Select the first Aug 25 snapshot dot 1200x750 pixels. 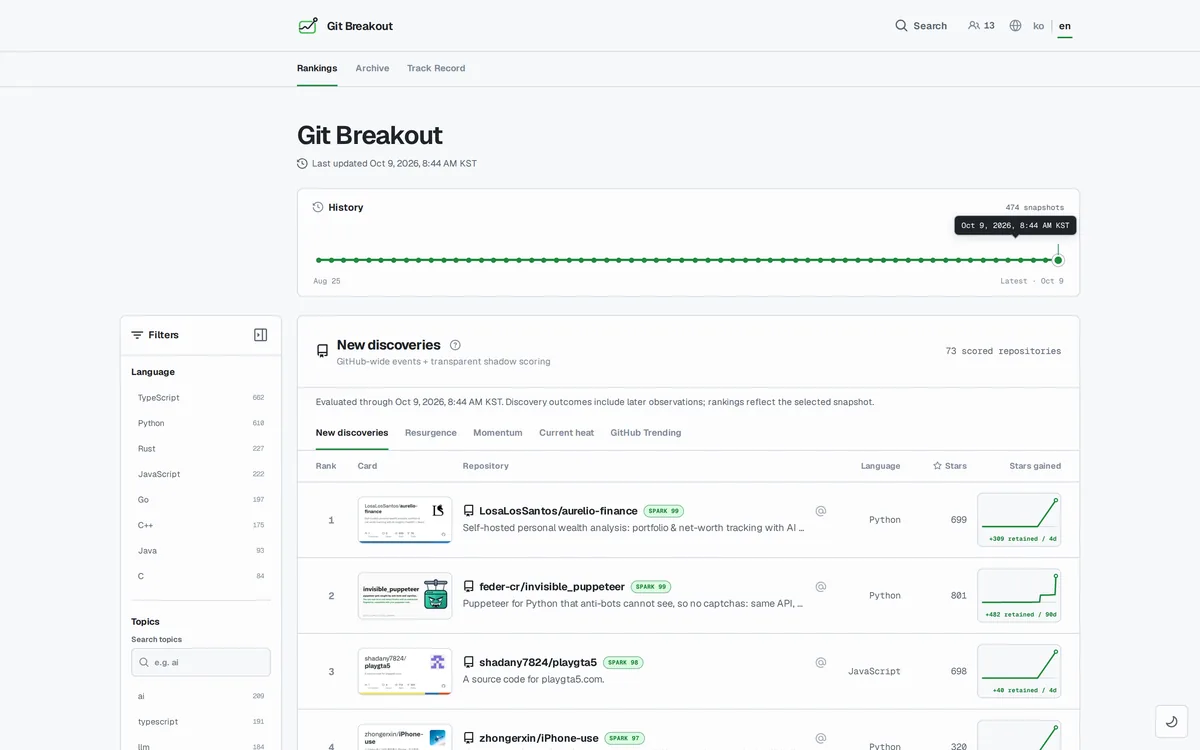pyautogui.click(x=319, y=260)
